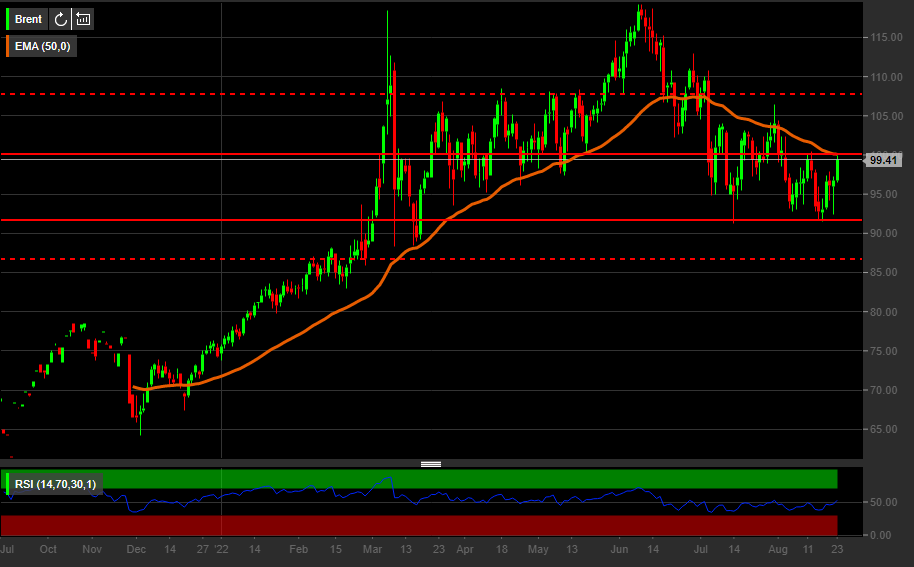Click the 85.00 price axis label

(x=886, y=272)
